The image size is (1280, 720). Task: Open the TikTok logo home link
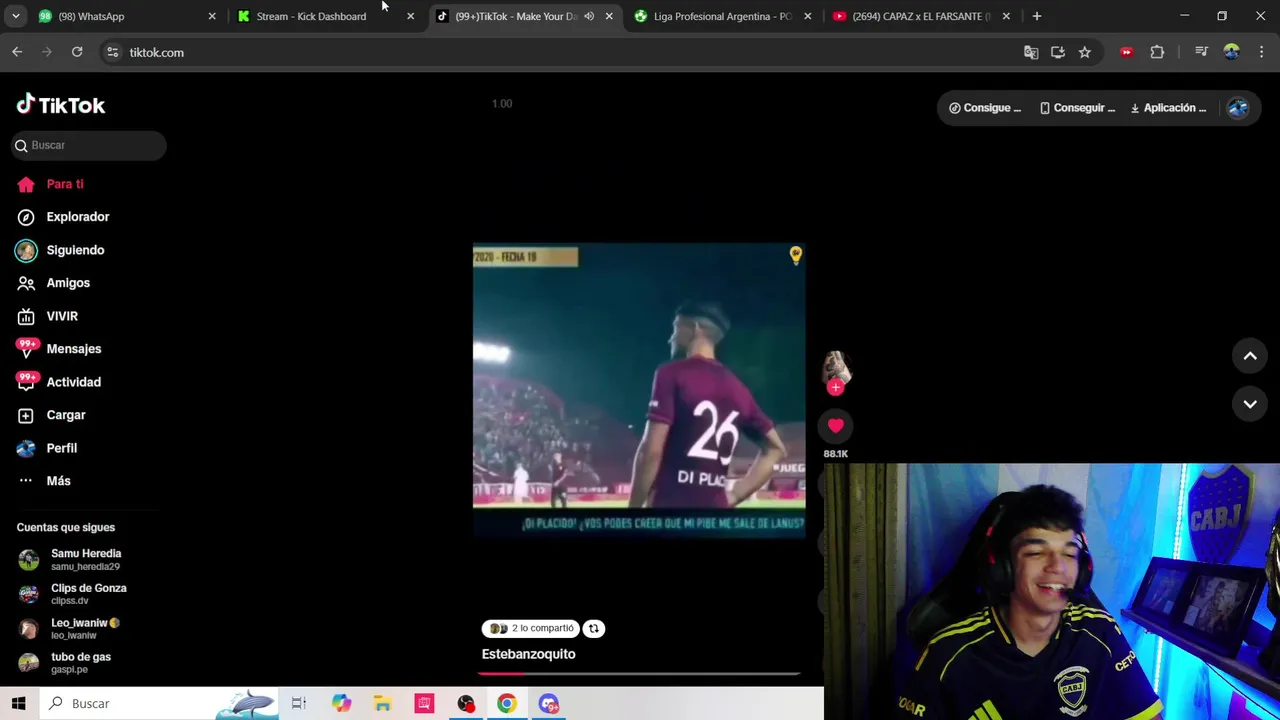pos(61,105)
